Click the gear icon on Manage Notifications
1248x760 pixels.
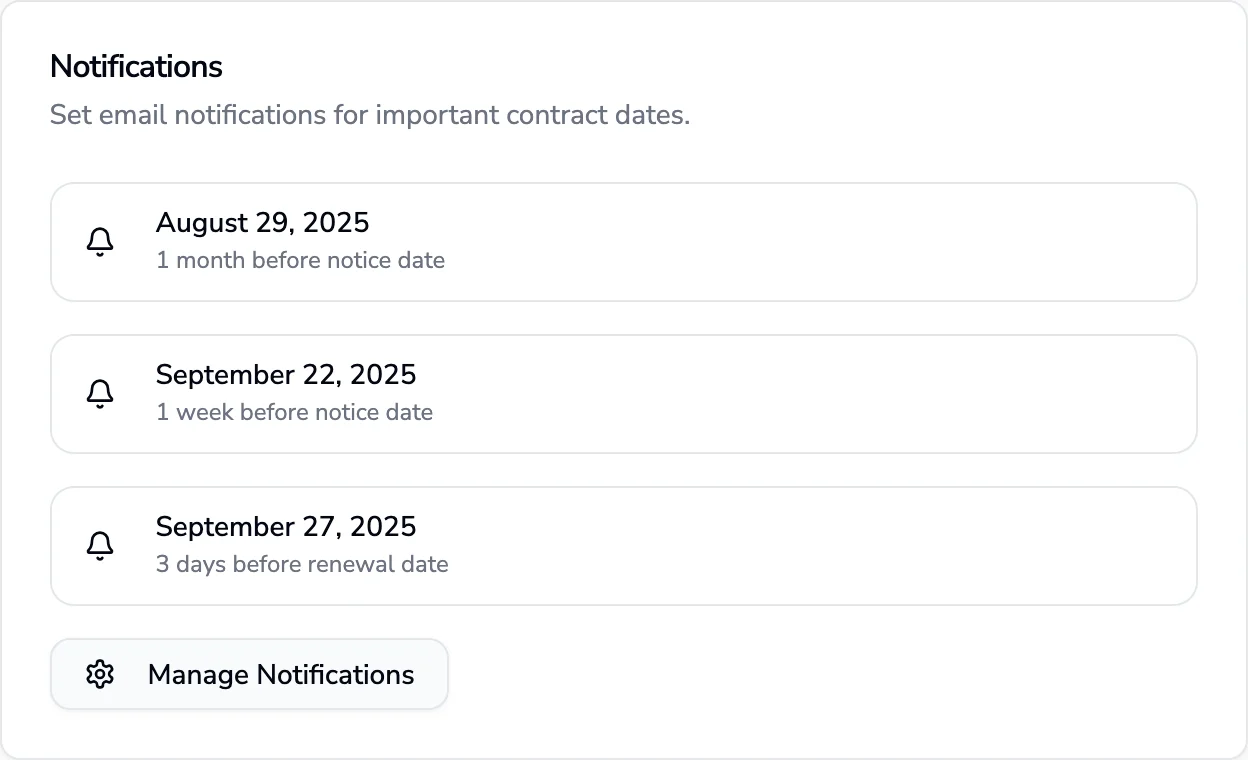pos(100,674)
